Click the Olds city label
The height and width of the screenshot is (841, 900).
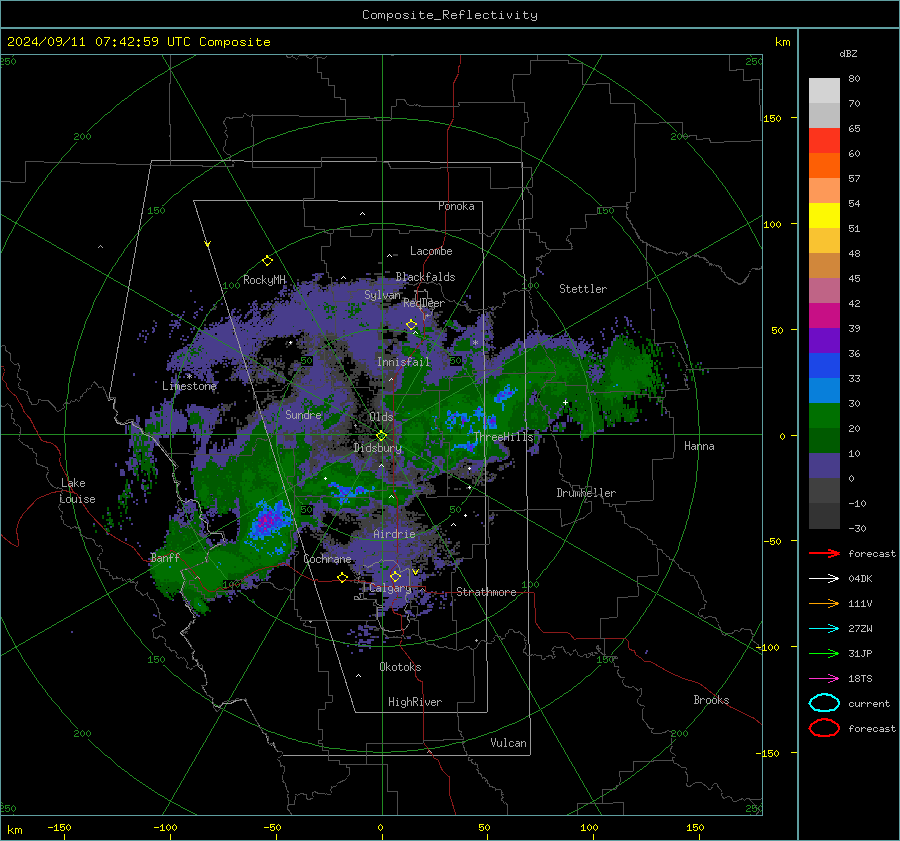(x=381, y=417)
